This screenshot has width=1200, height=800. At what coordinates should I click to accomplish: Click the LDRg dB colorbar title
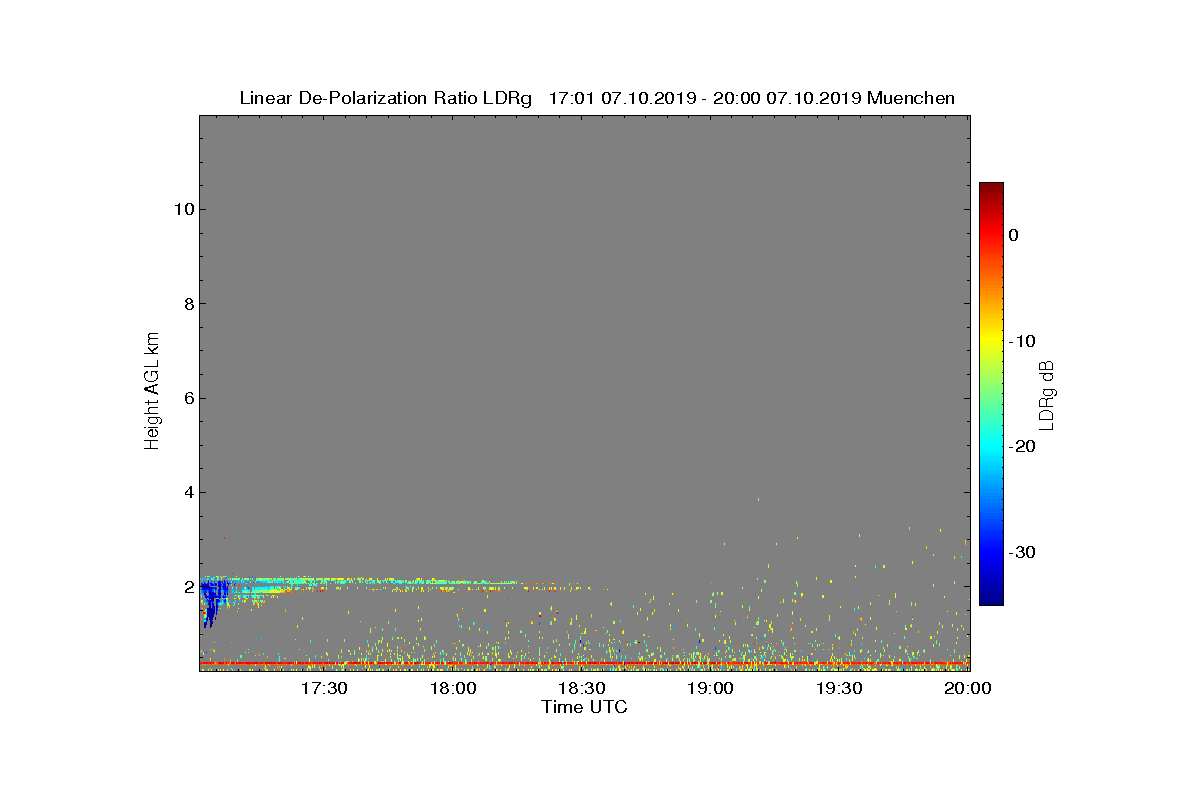tap(1047, 394)
